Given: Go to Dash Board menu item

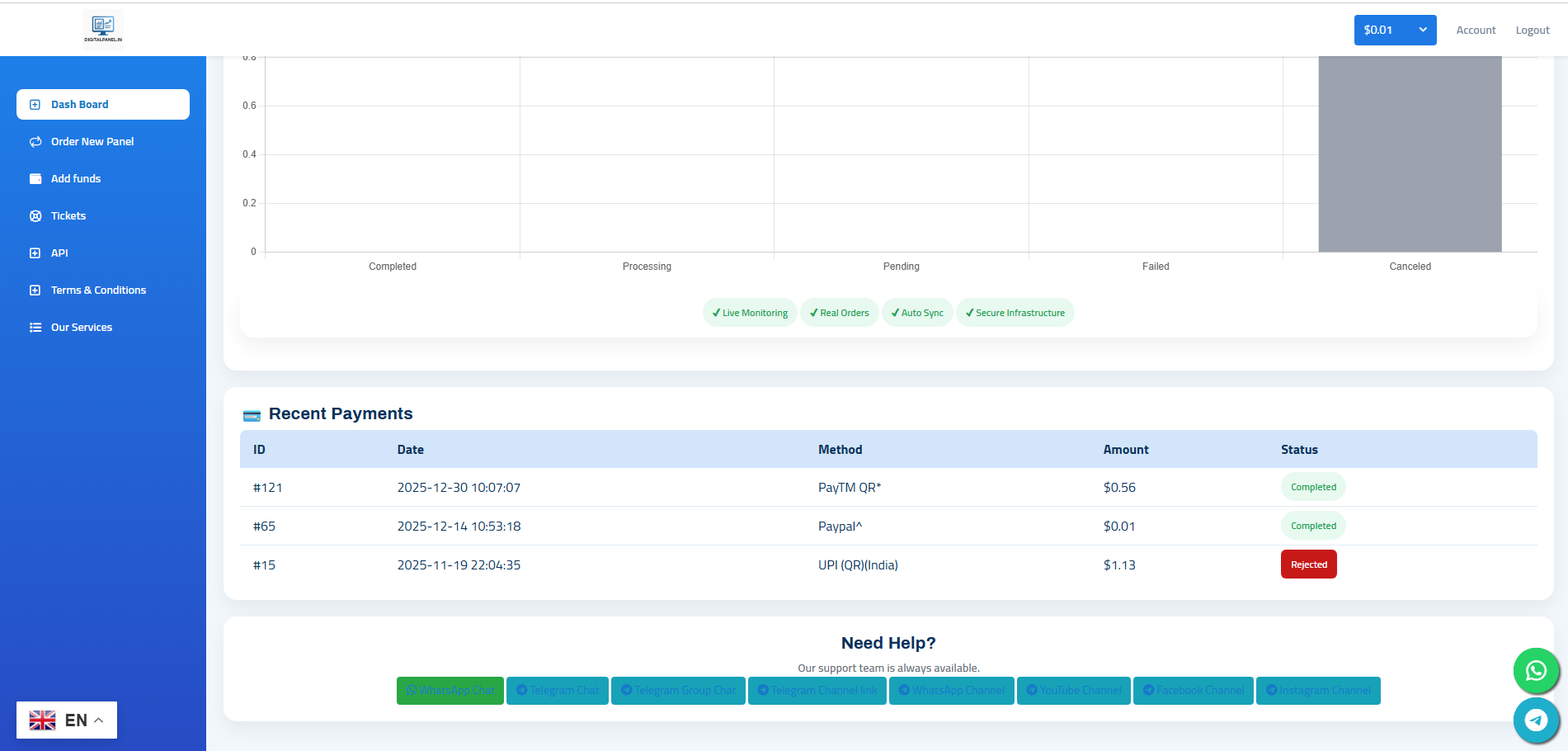Looking at the screenshot, I should coord(103,105).
